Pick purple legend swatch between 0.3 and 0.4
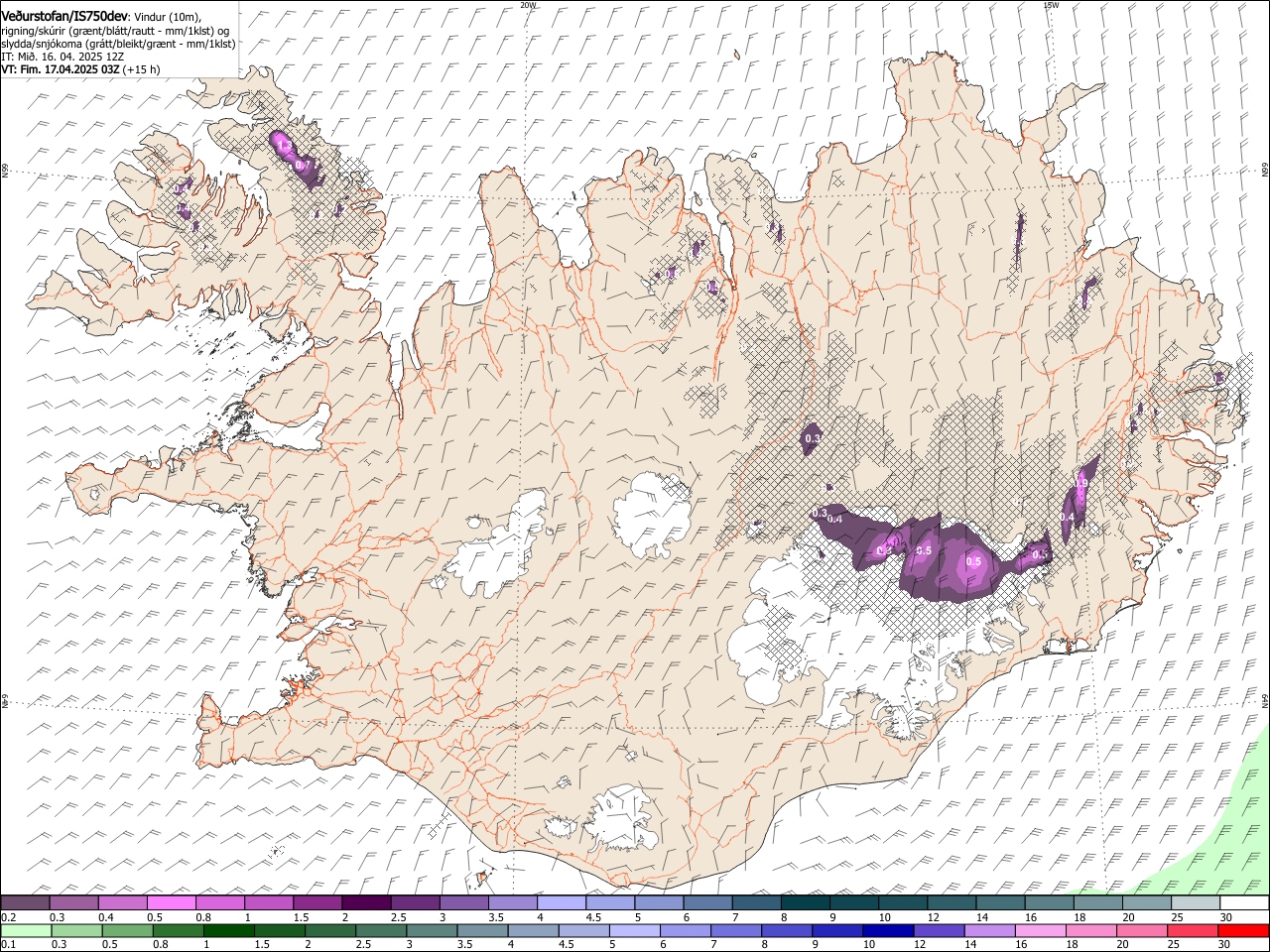1270x952 pixels. click(73, 903)
